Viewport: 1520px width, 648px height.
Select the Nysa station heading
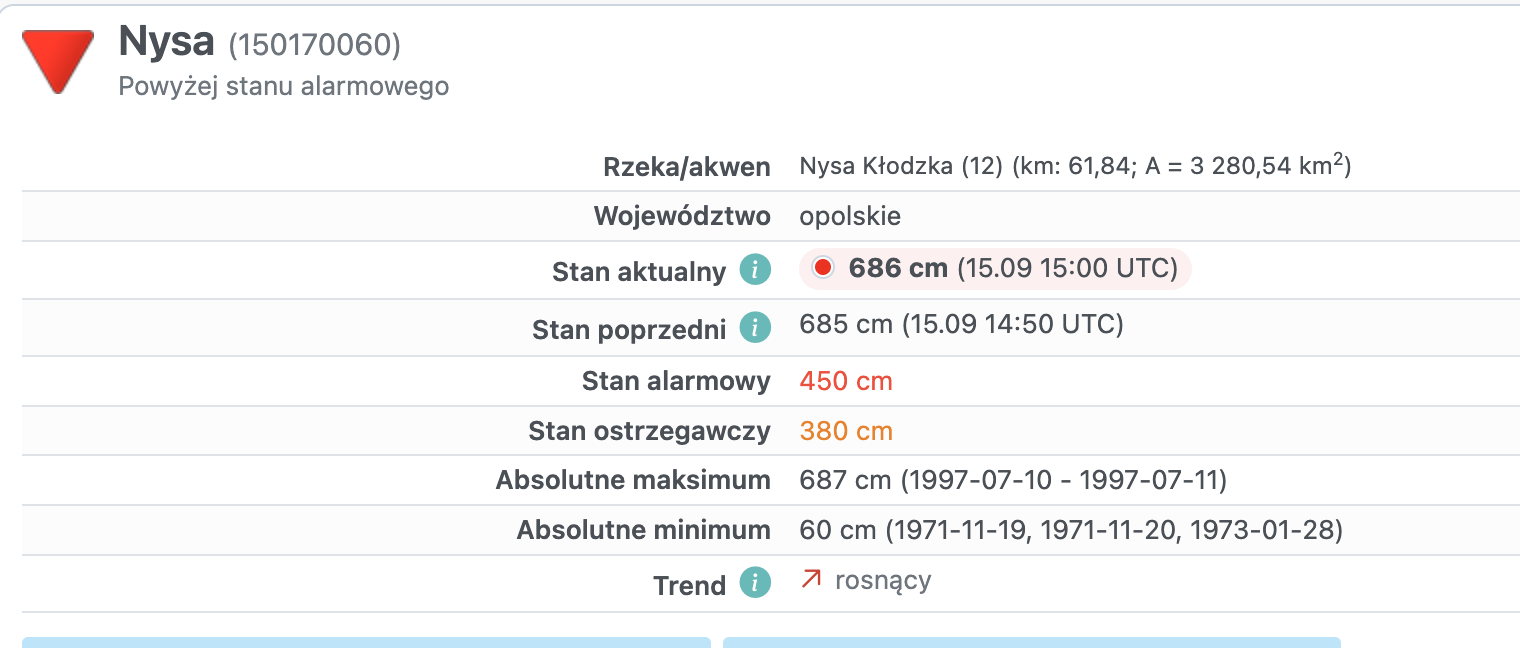point(166,42)
